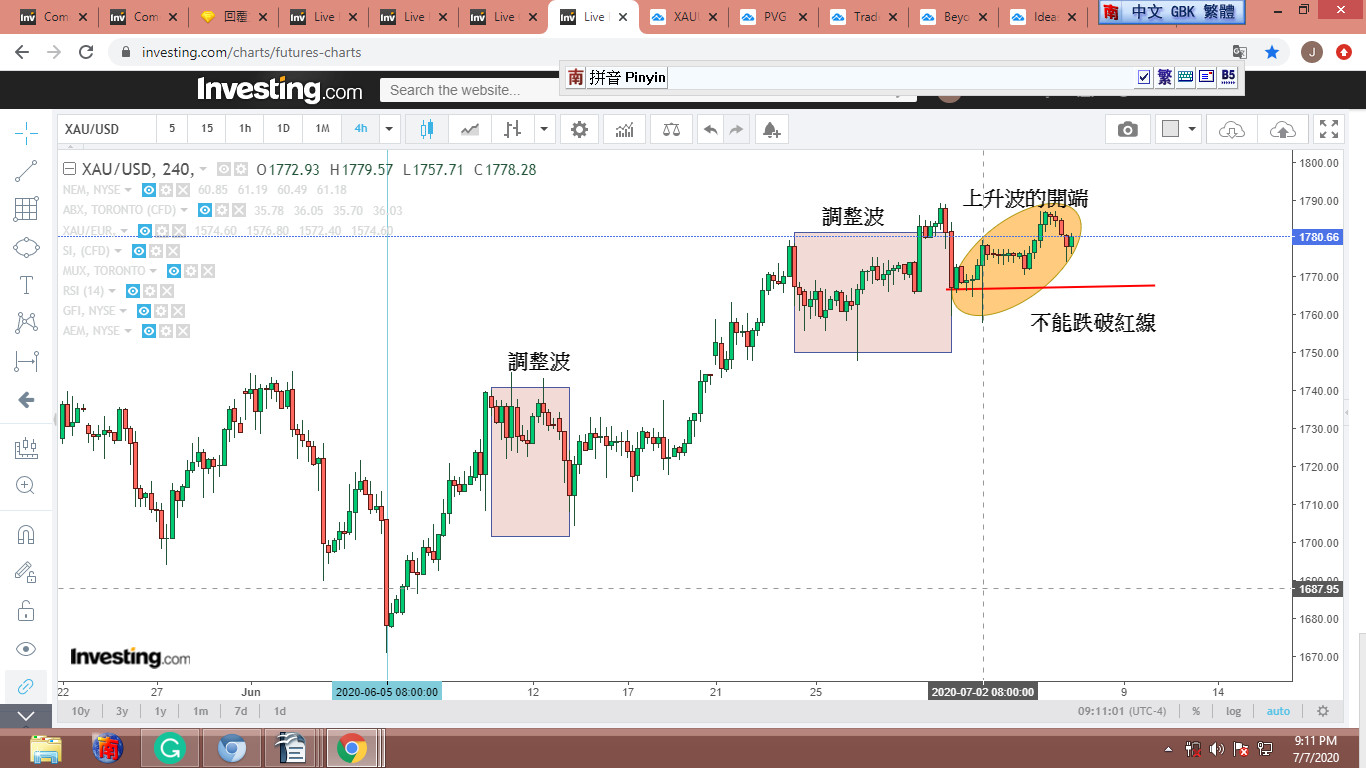This screenshot has height=768, width=1366.
Task: Open the measure ruler tool
Action: pos(26,448)
